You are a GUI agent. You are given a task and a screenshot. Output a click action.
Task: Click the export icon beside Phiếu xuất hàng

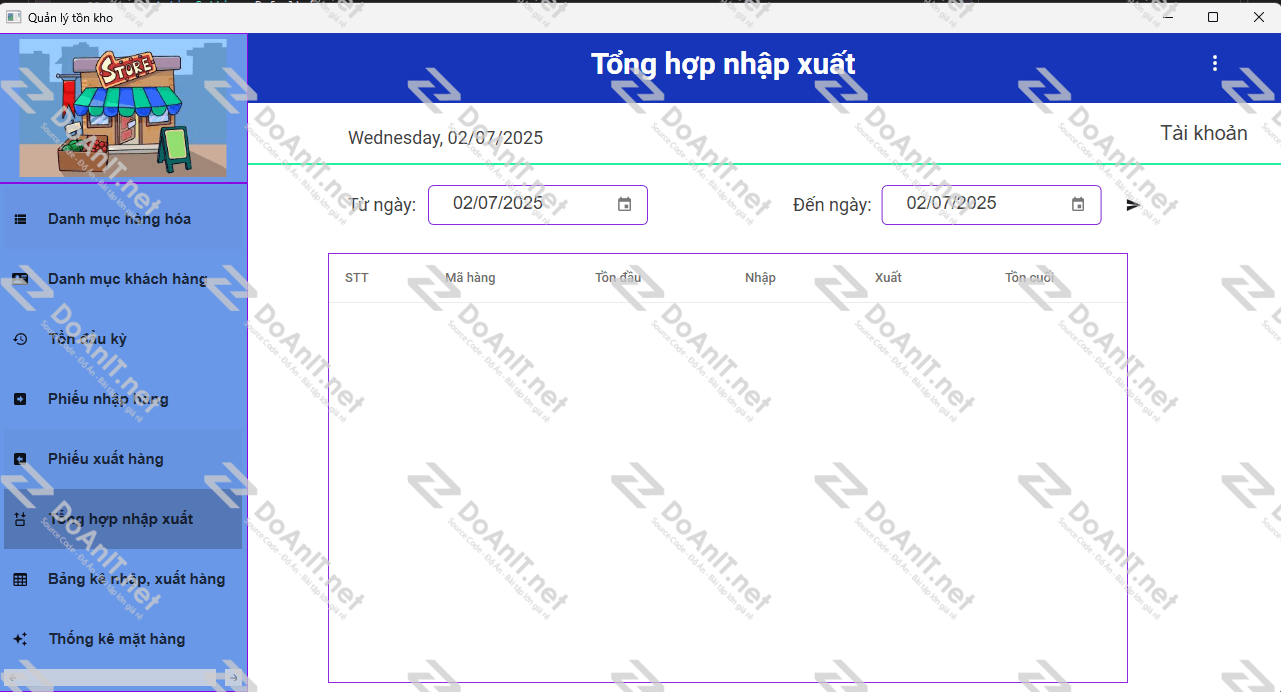coord(20,459)
